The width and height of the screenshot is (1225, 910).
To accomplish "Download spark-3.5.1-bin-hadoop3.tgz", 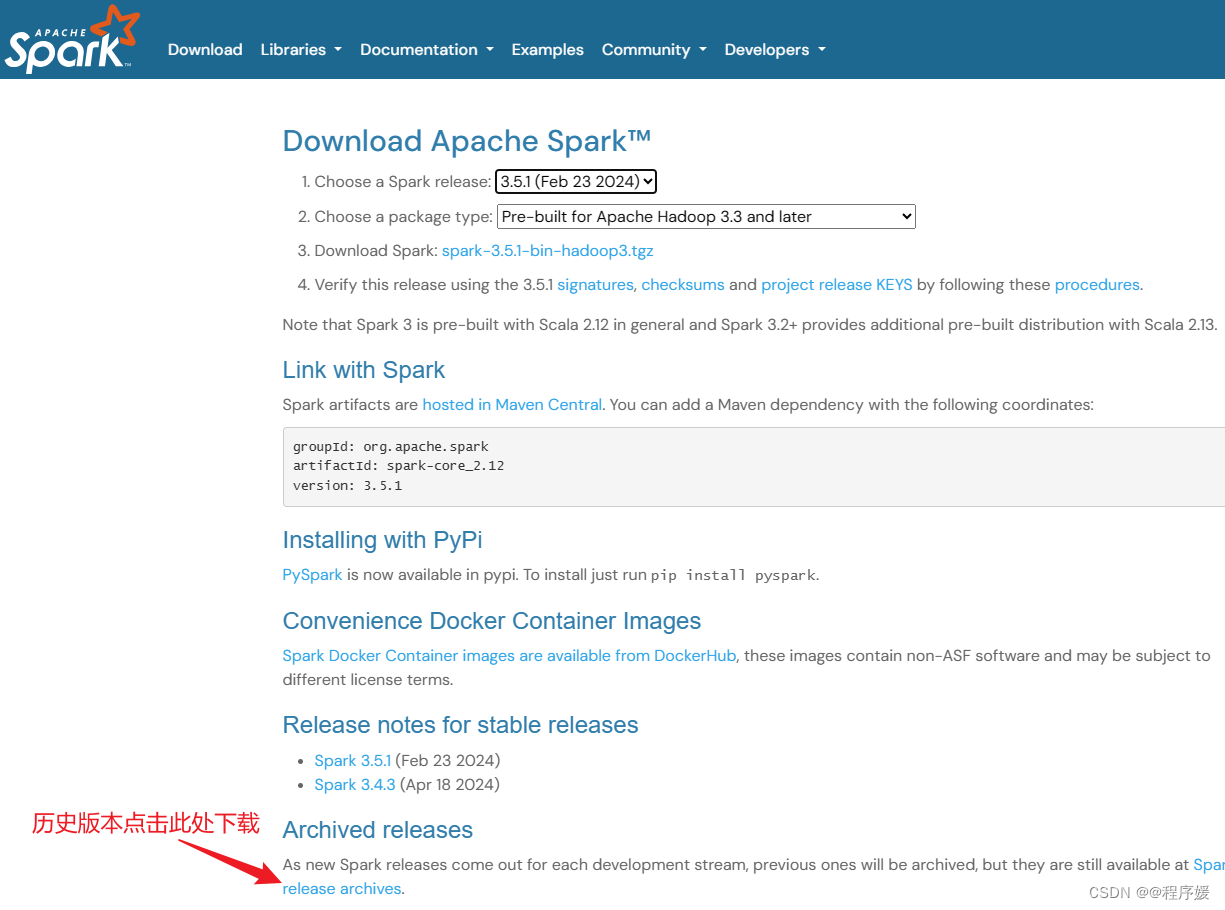I will 547,250.
